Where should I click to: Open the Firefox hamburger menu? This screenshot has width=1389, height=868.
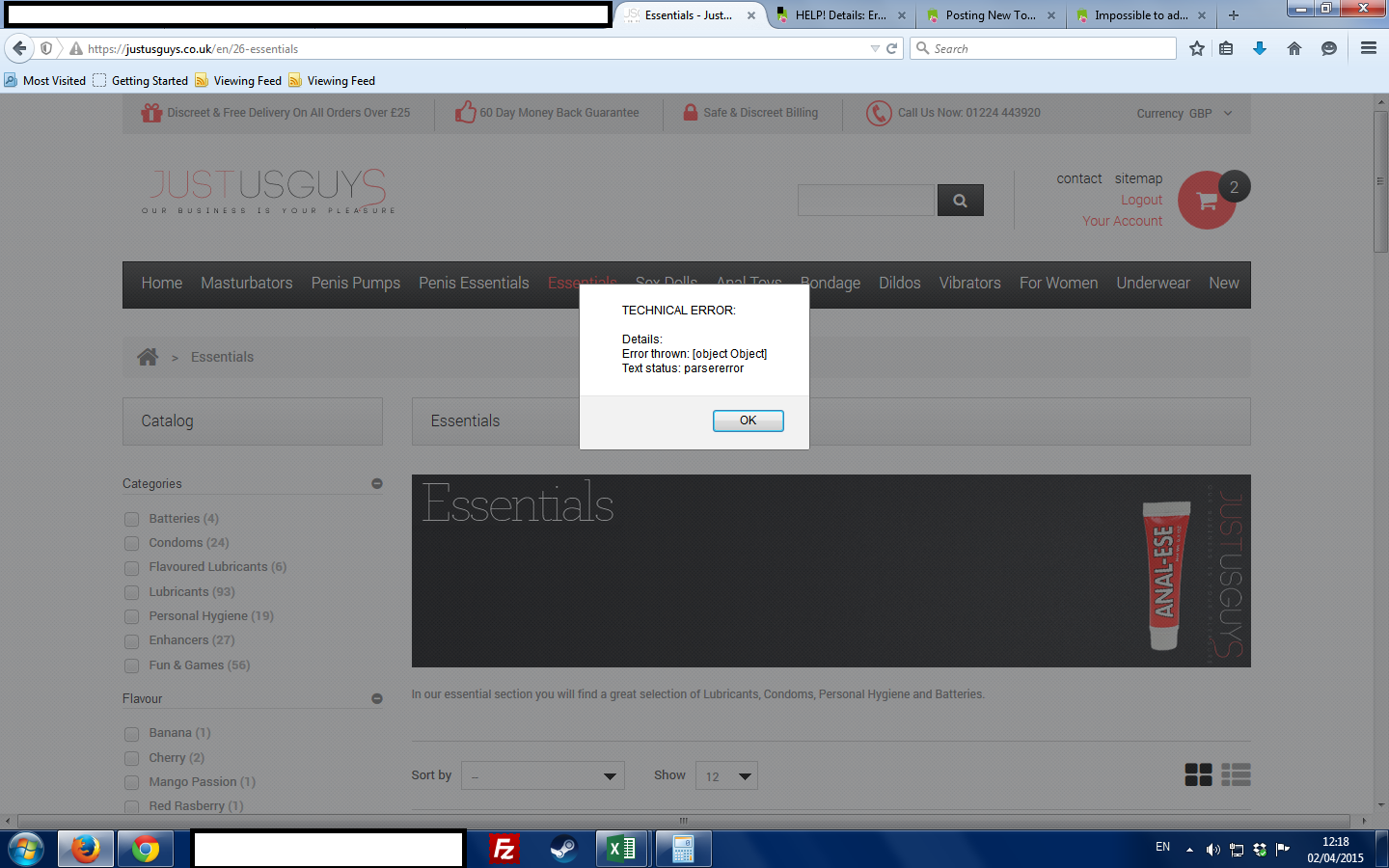(x=1369, y=48)
